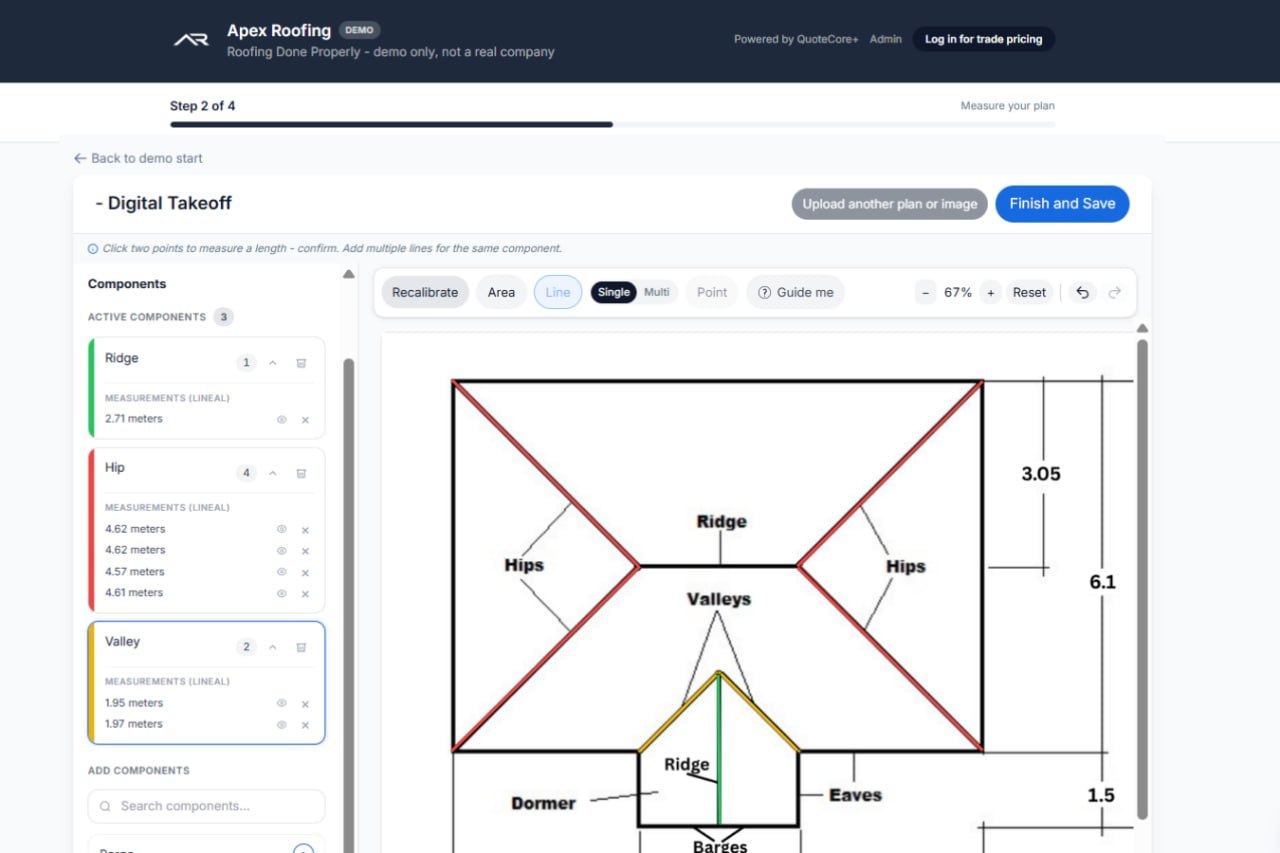Select the Recalibrate tool
The image size is (1280, 853).
click(x=425, y=292)
